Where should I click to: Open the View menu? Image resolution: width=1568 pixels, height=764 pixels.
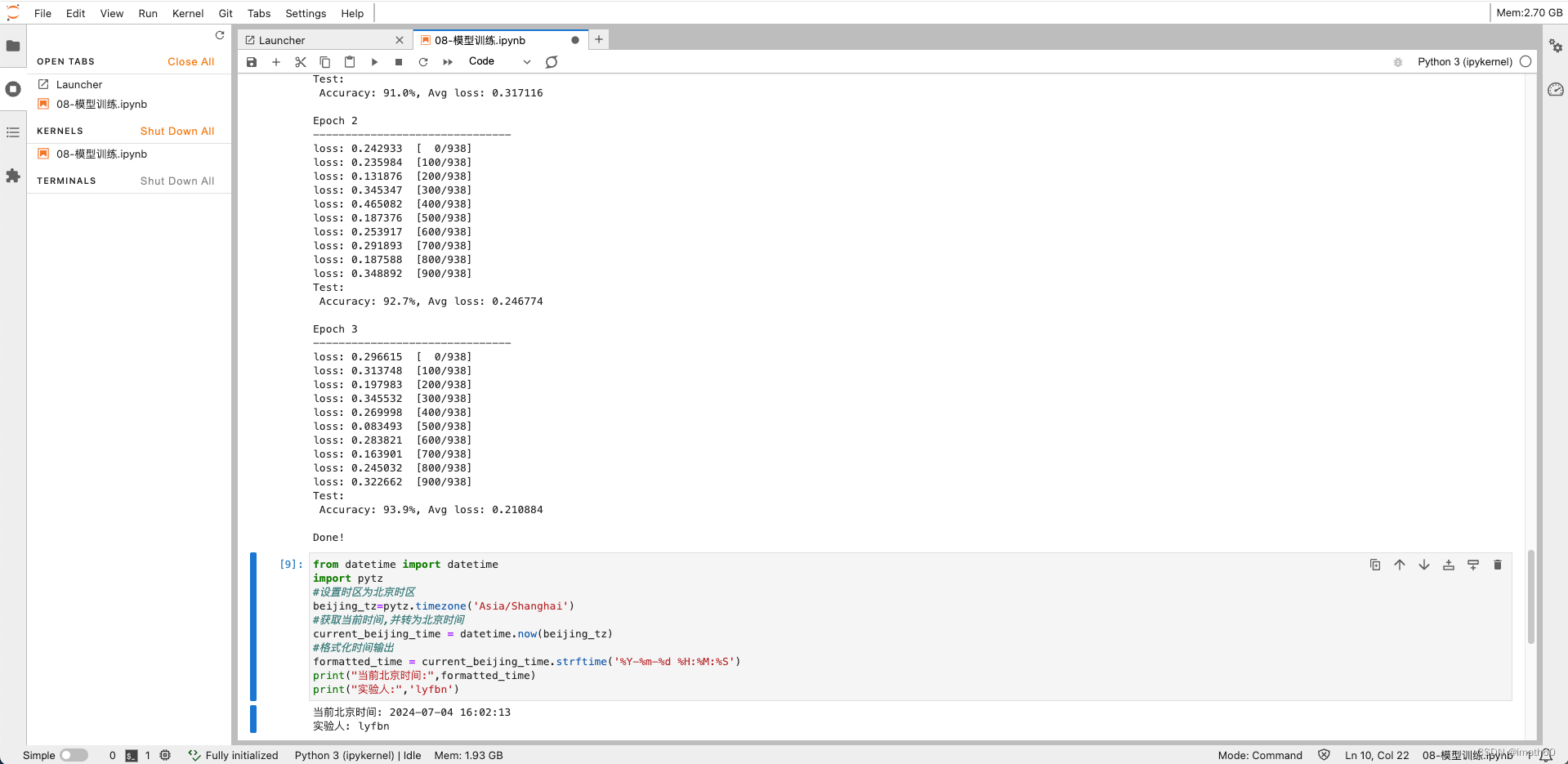(112, 13)
